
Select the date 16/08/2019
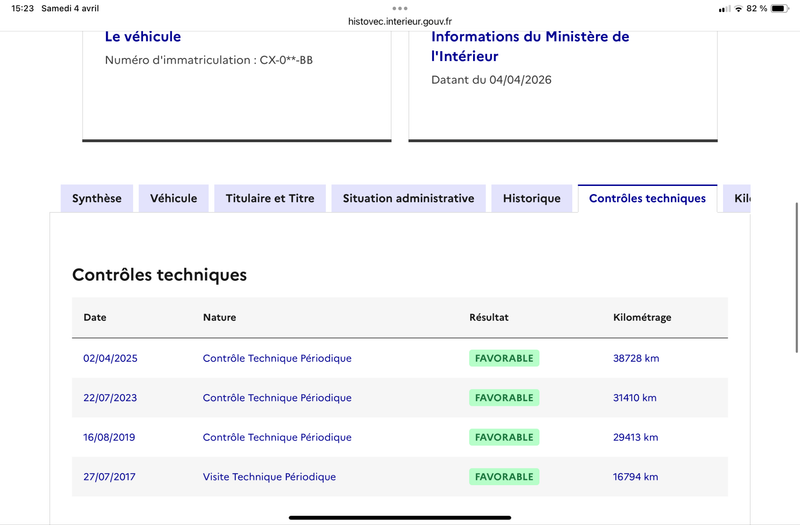point(109,437)
